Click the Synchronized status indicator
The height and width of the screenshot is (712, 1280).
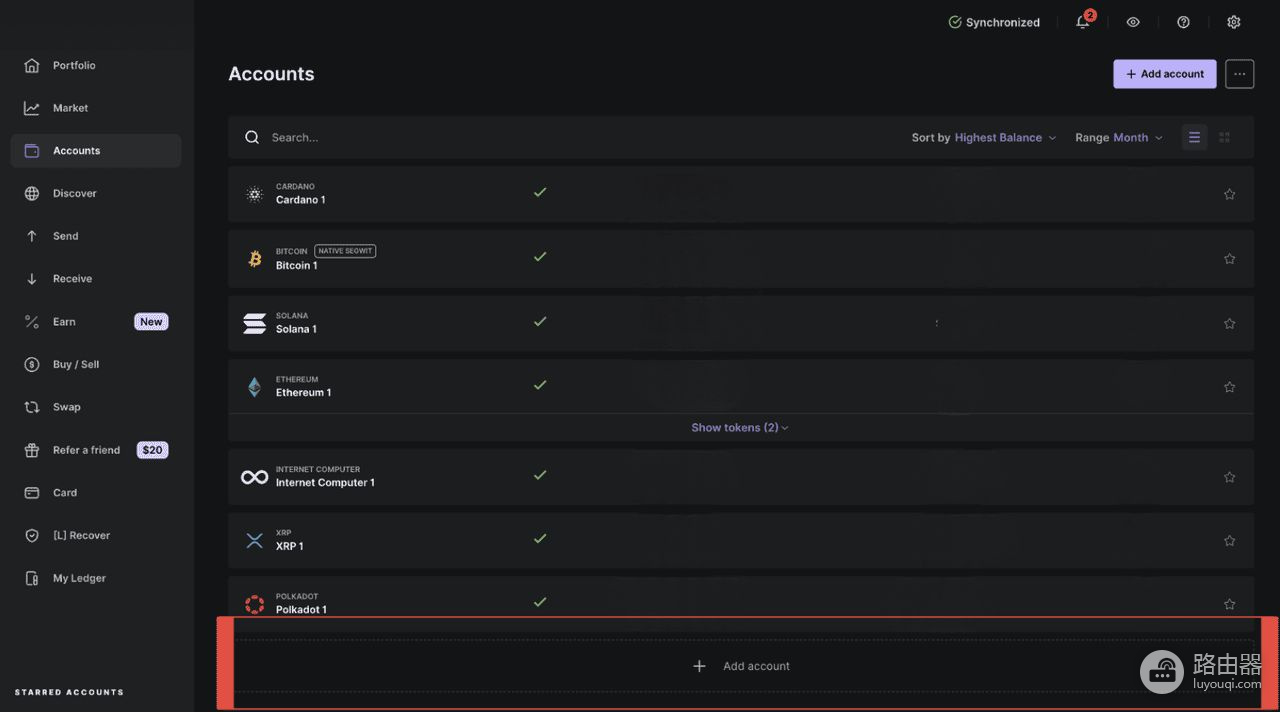[x=994, y=22]
